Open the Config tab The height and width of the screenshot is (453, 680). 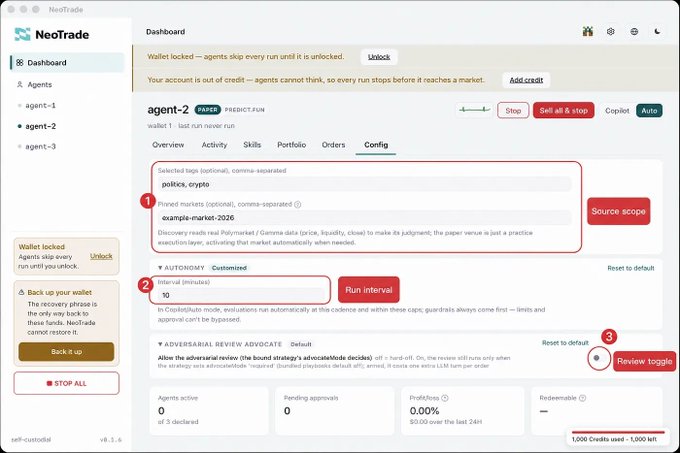376,145
